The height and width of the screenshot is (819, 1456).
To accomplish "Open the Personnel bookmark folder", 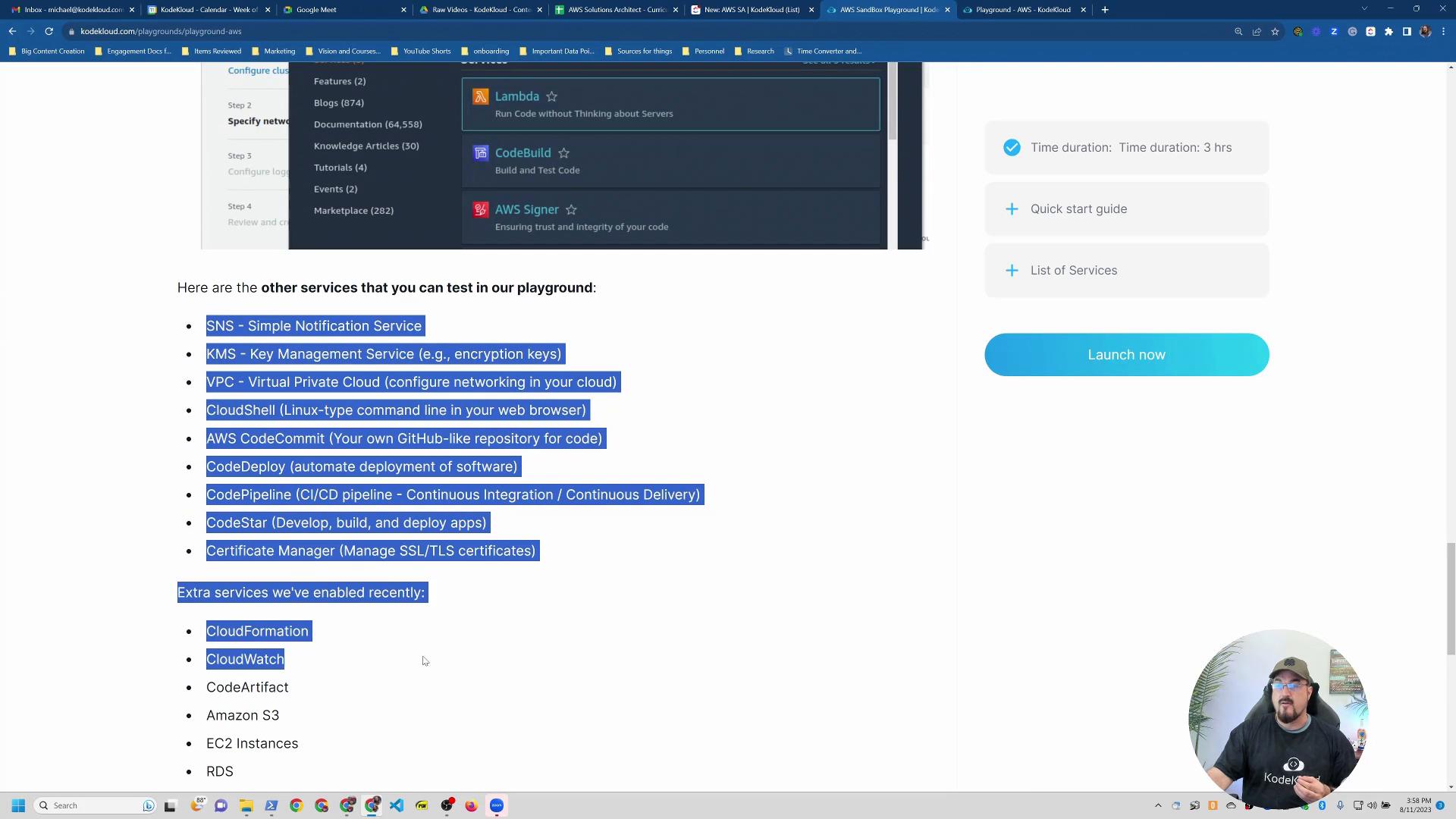I will [703, 52].
